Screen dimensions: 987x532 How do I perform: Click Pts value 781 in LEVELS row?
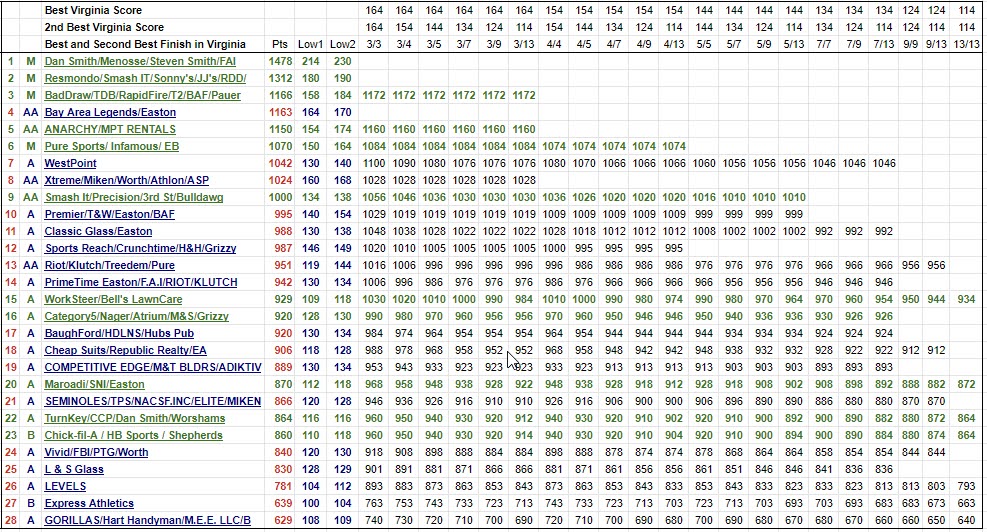pyautogui.click(x=283, y=486)
